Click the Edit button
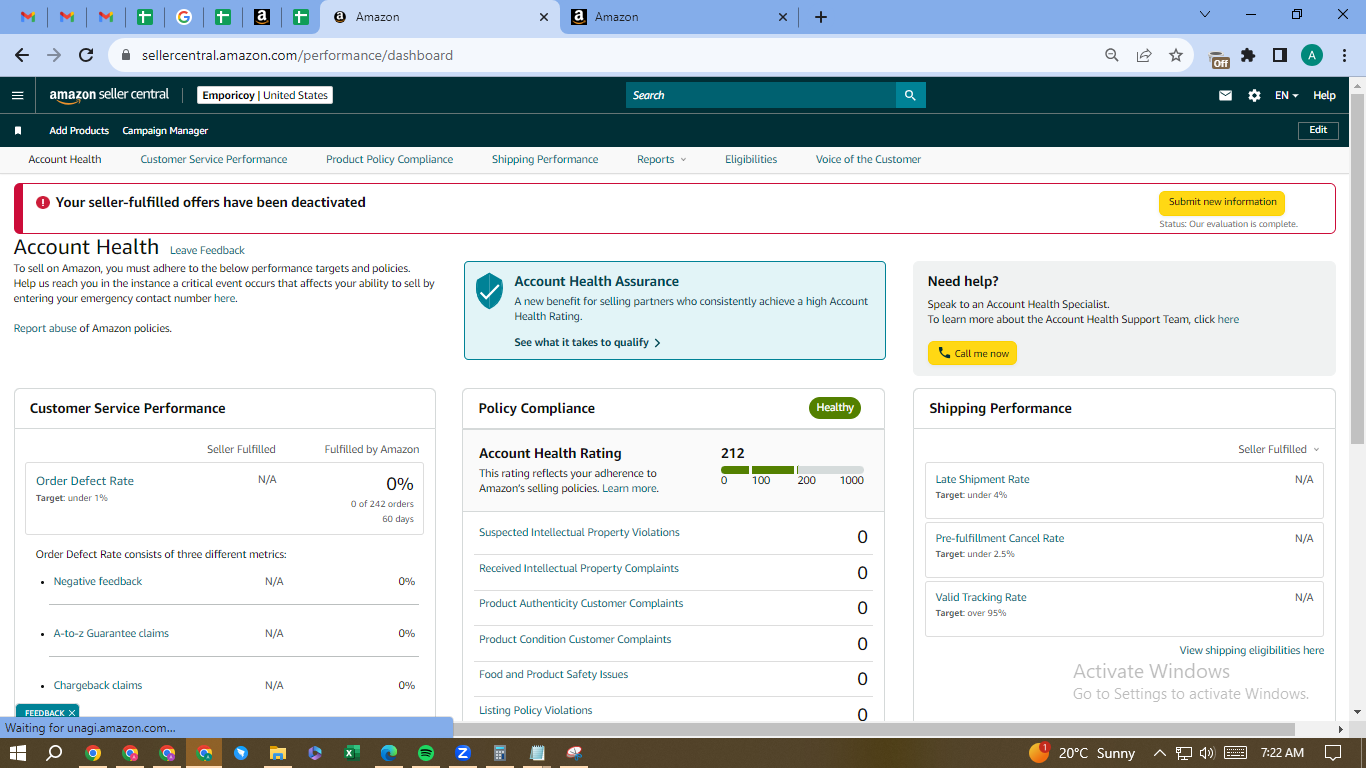Screen dimensions: 1366x768 [1318, 130]
